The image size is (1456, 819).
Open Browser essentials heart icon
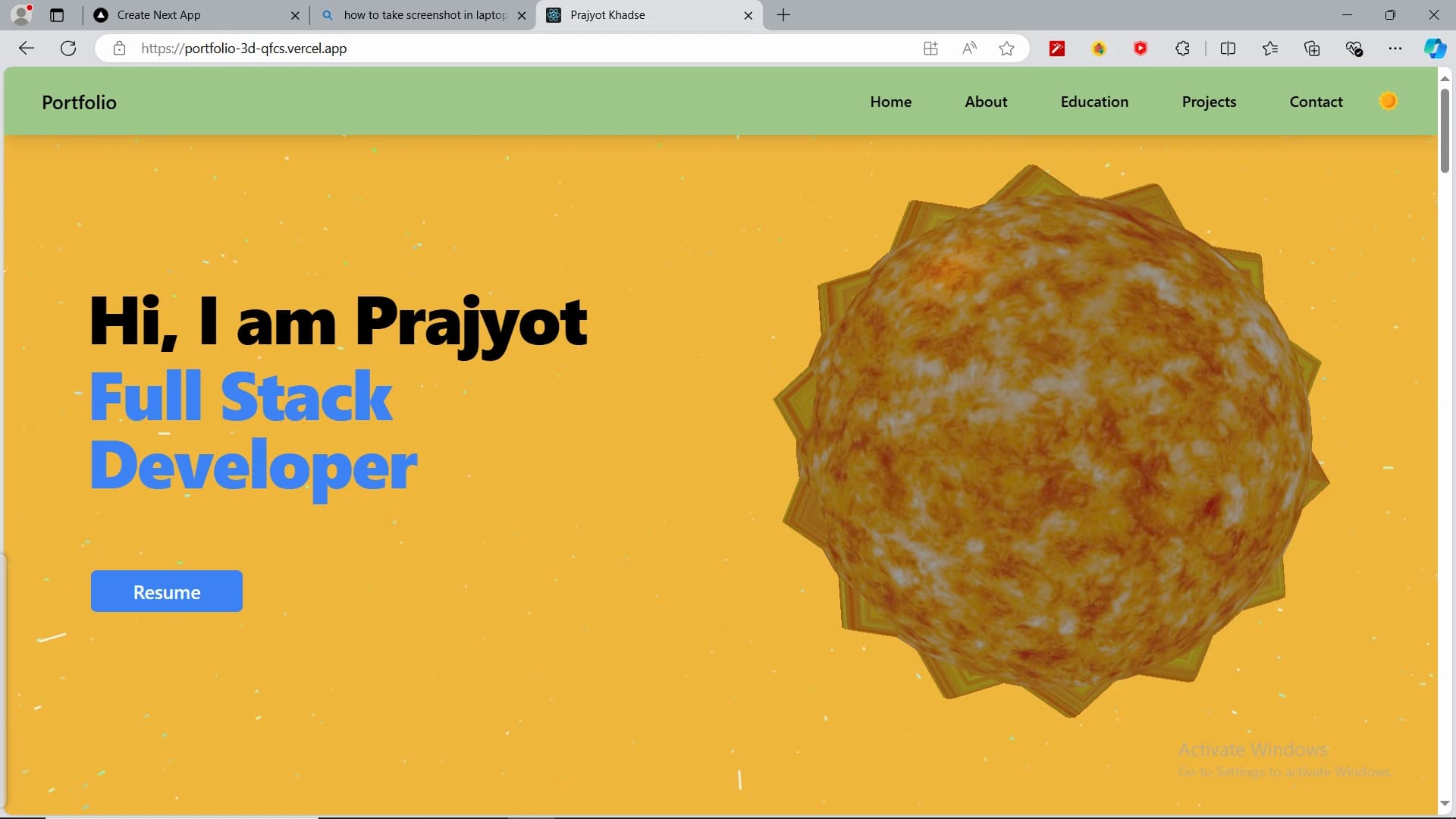1354,49
